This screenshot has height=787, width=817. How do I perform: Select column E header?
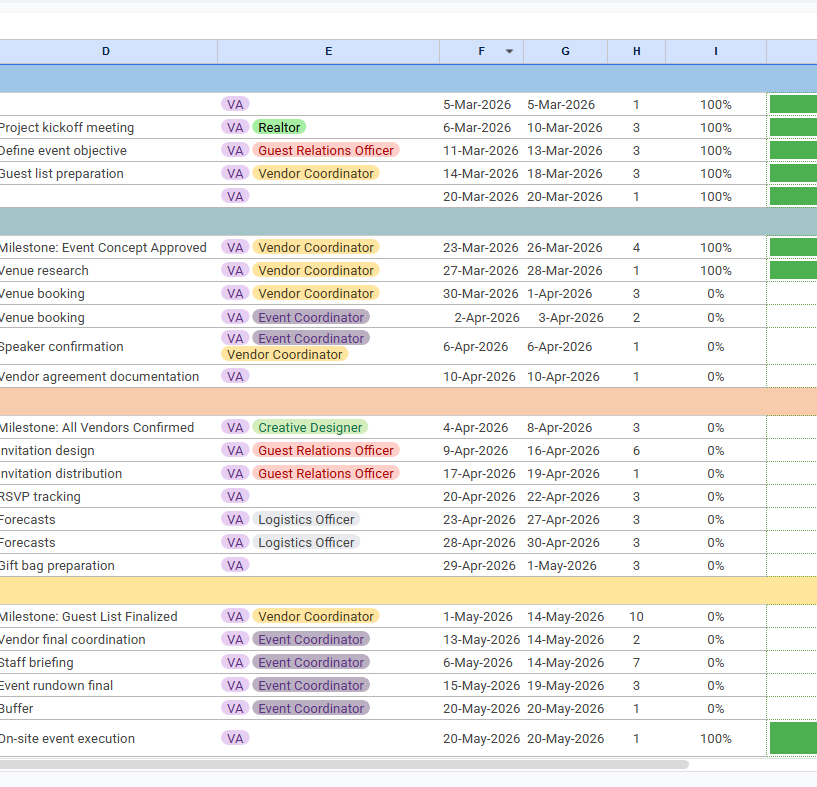pos(328,52)
